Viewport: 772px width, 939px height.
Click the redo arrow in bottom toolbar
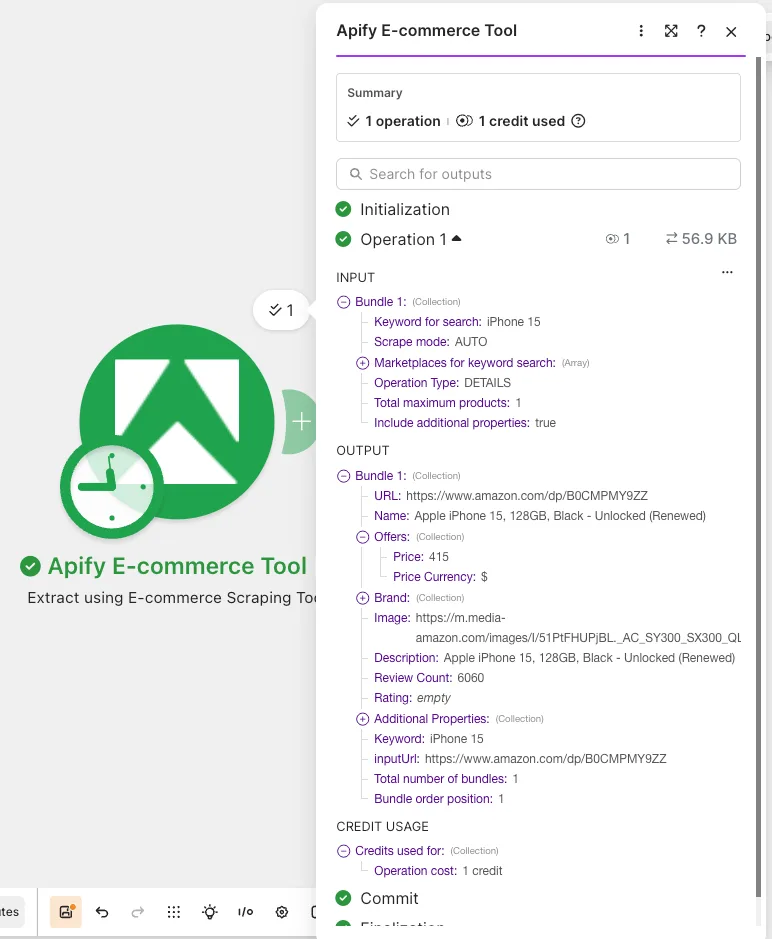pyautogui.click(x=138, y=912)
